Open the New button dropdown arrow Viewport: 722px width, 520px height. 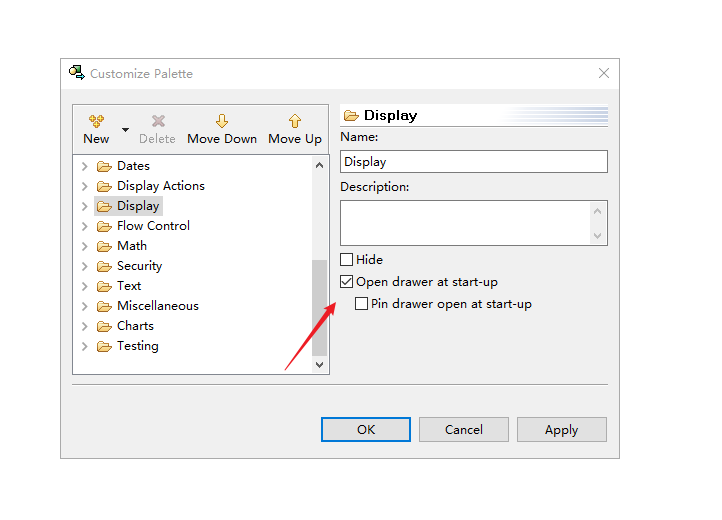(x=125, y=130)
